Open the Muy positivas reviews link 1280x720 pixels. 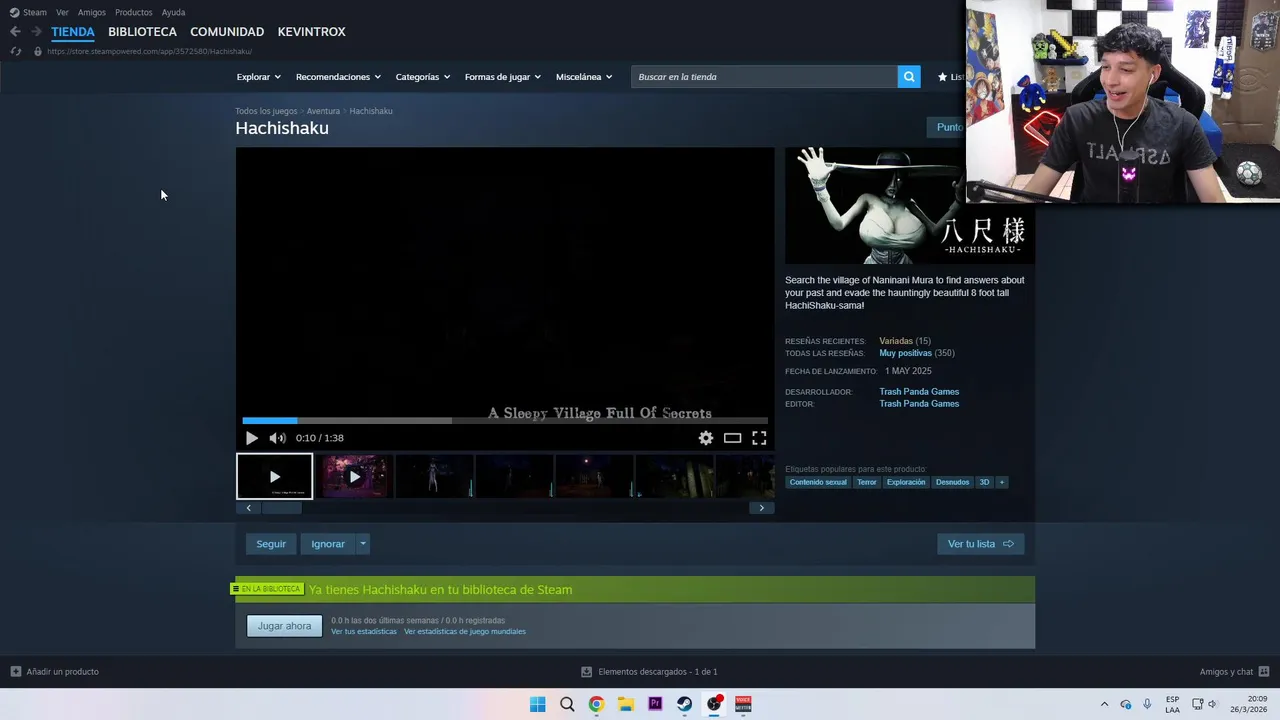[905, 353]
